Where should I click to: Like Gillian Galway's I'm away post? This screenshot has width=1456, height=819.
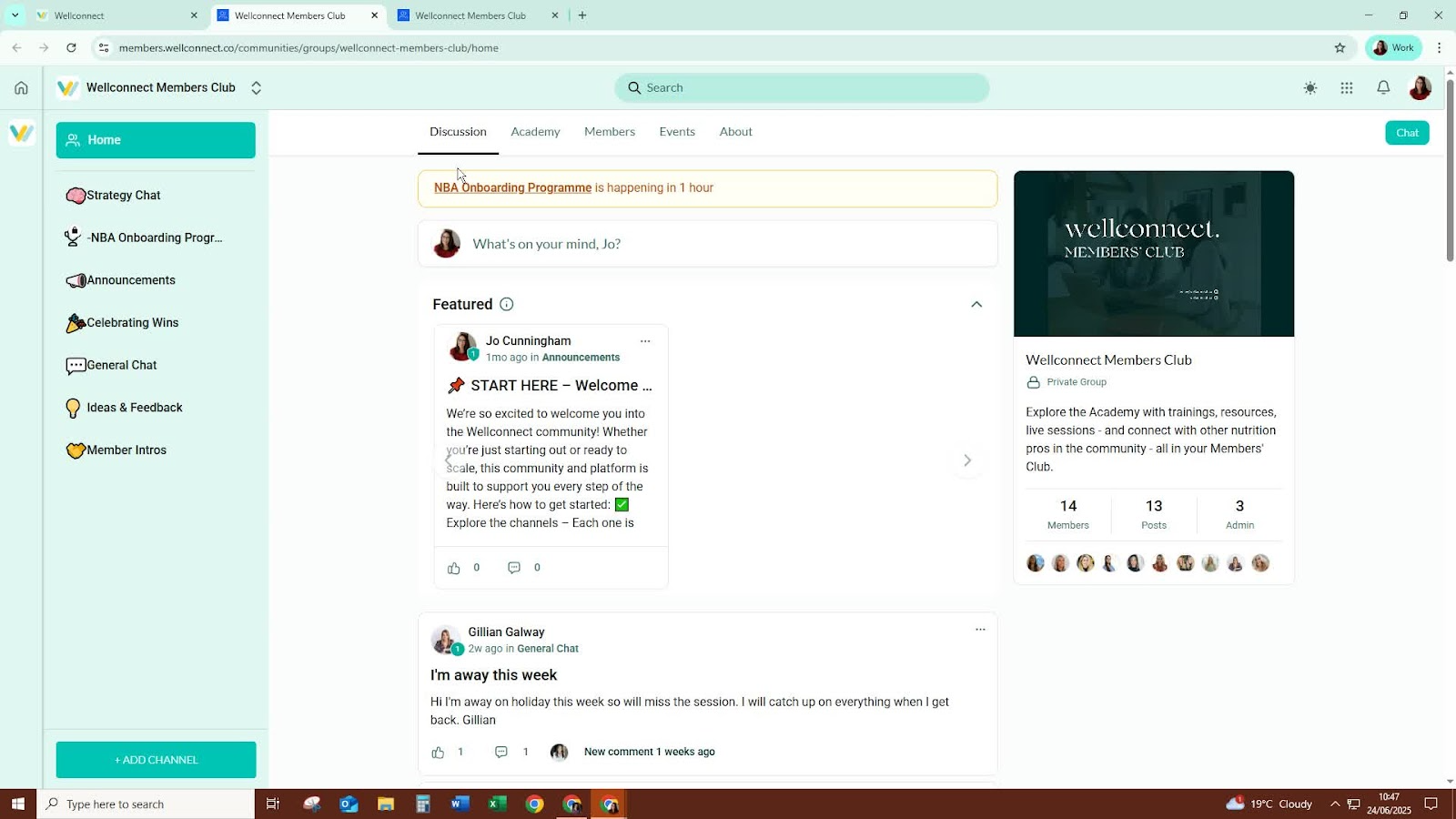(438, 753)
